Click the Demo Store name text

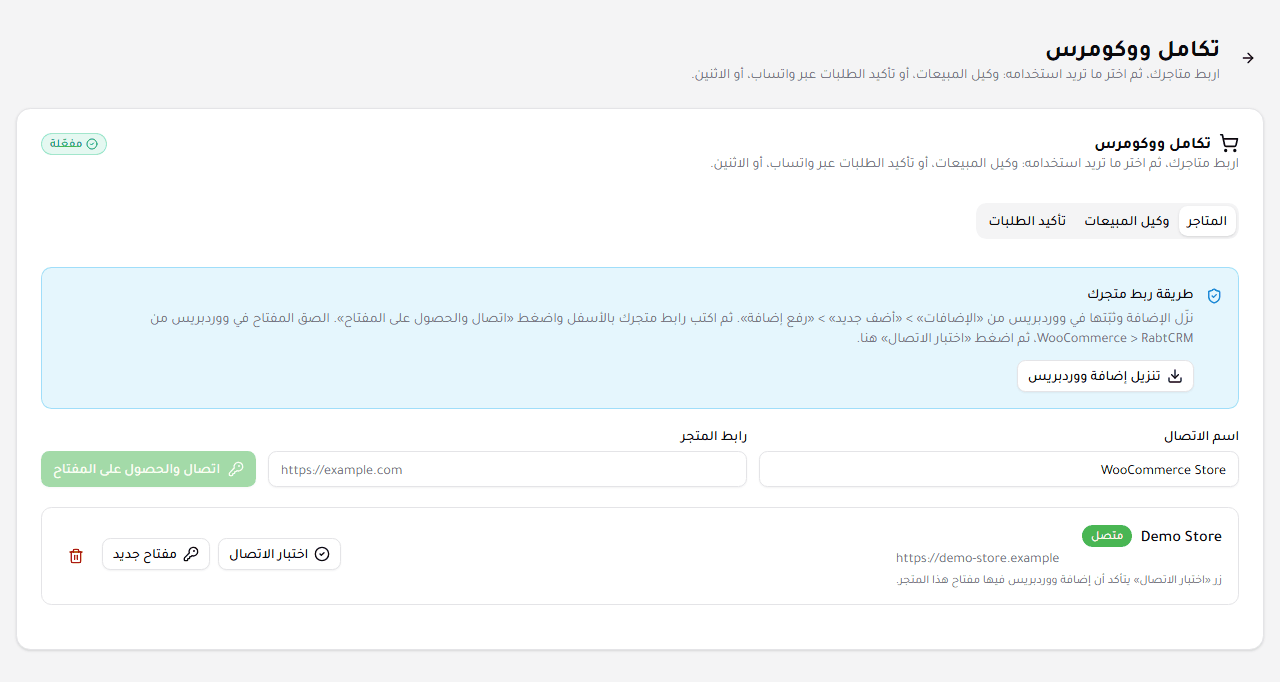1181,536
